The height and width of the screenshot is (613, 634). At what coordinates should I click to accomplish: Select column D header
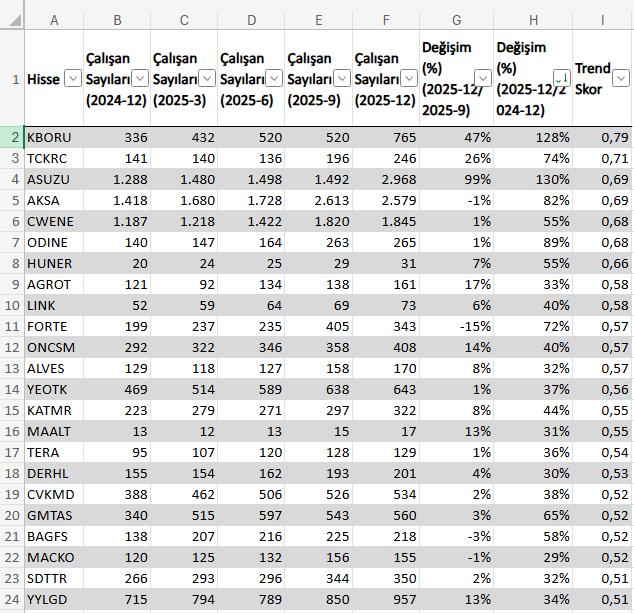251,20
